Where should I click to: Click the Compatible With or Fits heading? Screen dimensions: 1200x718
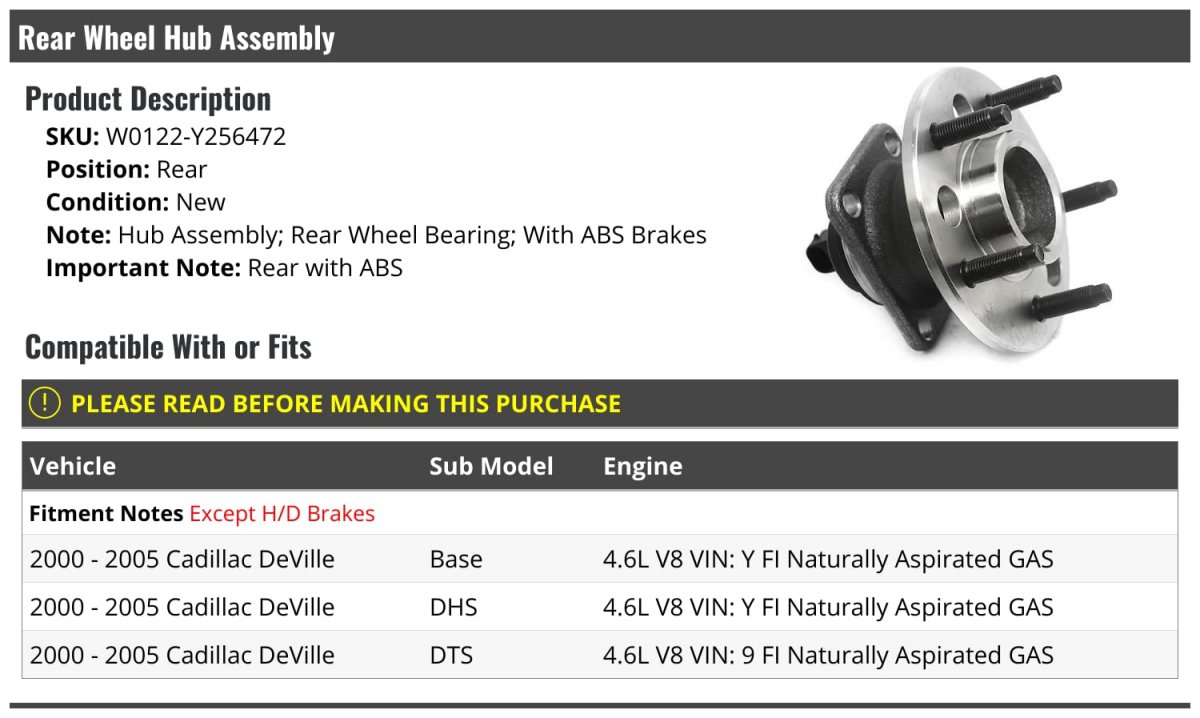click(x=168, y=347)
